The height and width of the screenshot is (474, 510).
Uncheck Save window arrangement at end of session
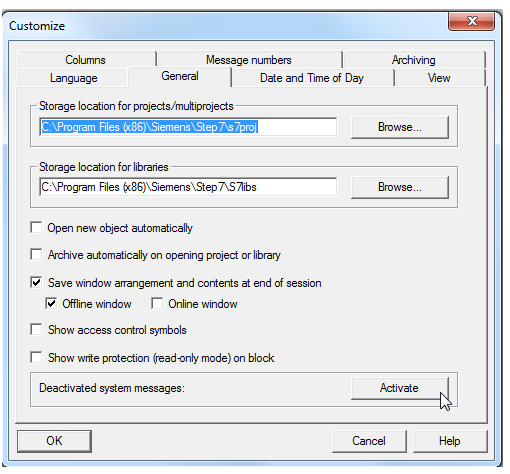pos(36,283)
